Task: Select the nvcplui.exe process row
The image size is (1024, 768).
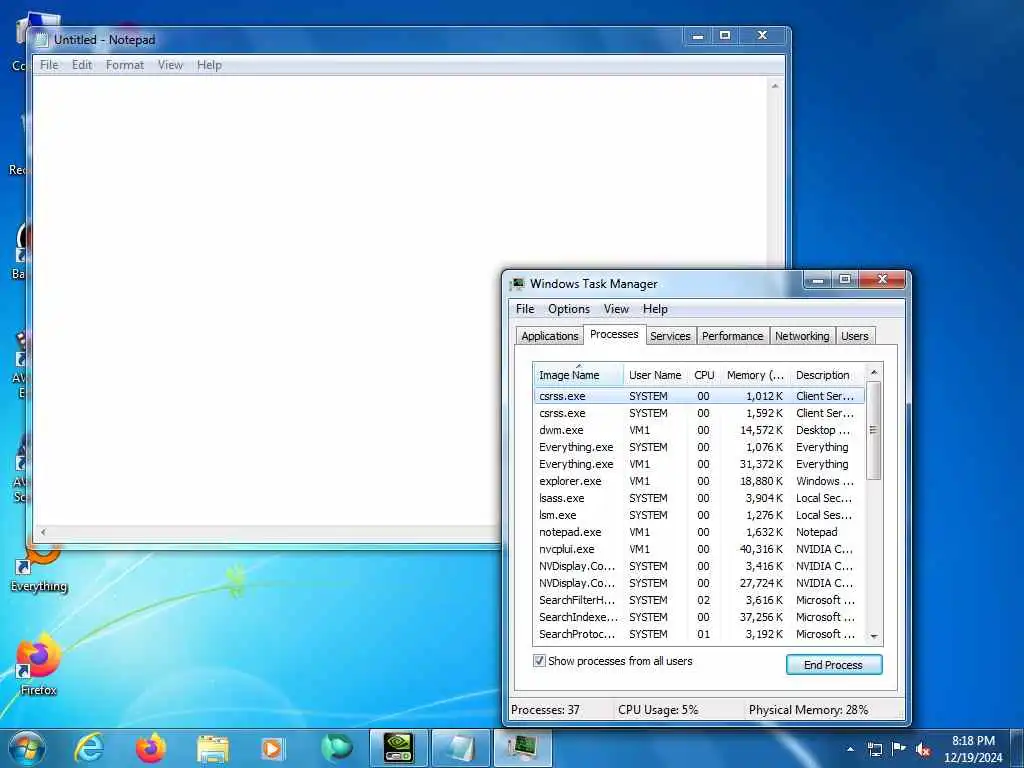Action: coord(699,549)
